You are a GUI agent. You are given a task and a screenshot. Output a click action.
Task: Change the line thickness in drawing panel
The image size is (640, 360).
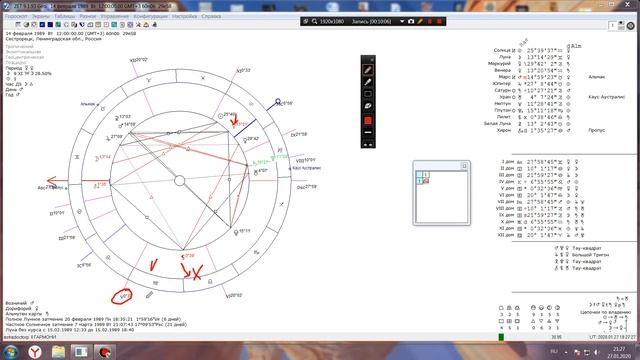(x=368, y=132)
